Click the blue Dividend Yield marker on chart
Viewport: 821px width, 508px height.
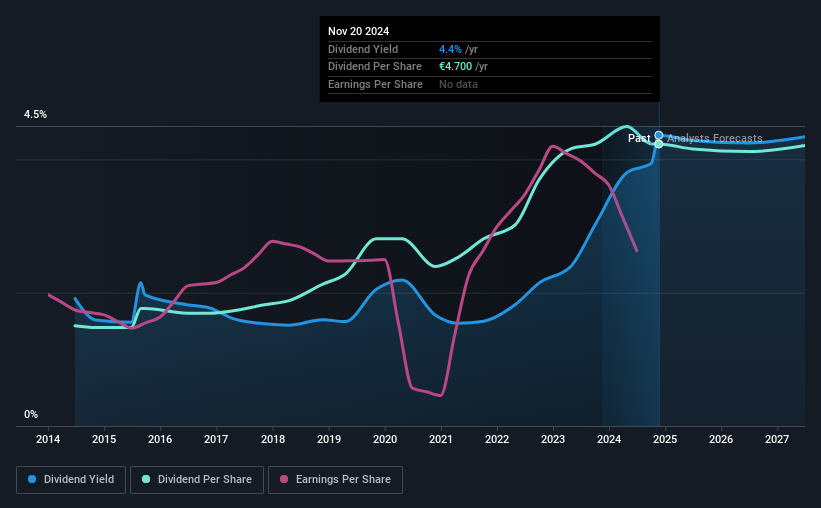[x=659, y=136]
